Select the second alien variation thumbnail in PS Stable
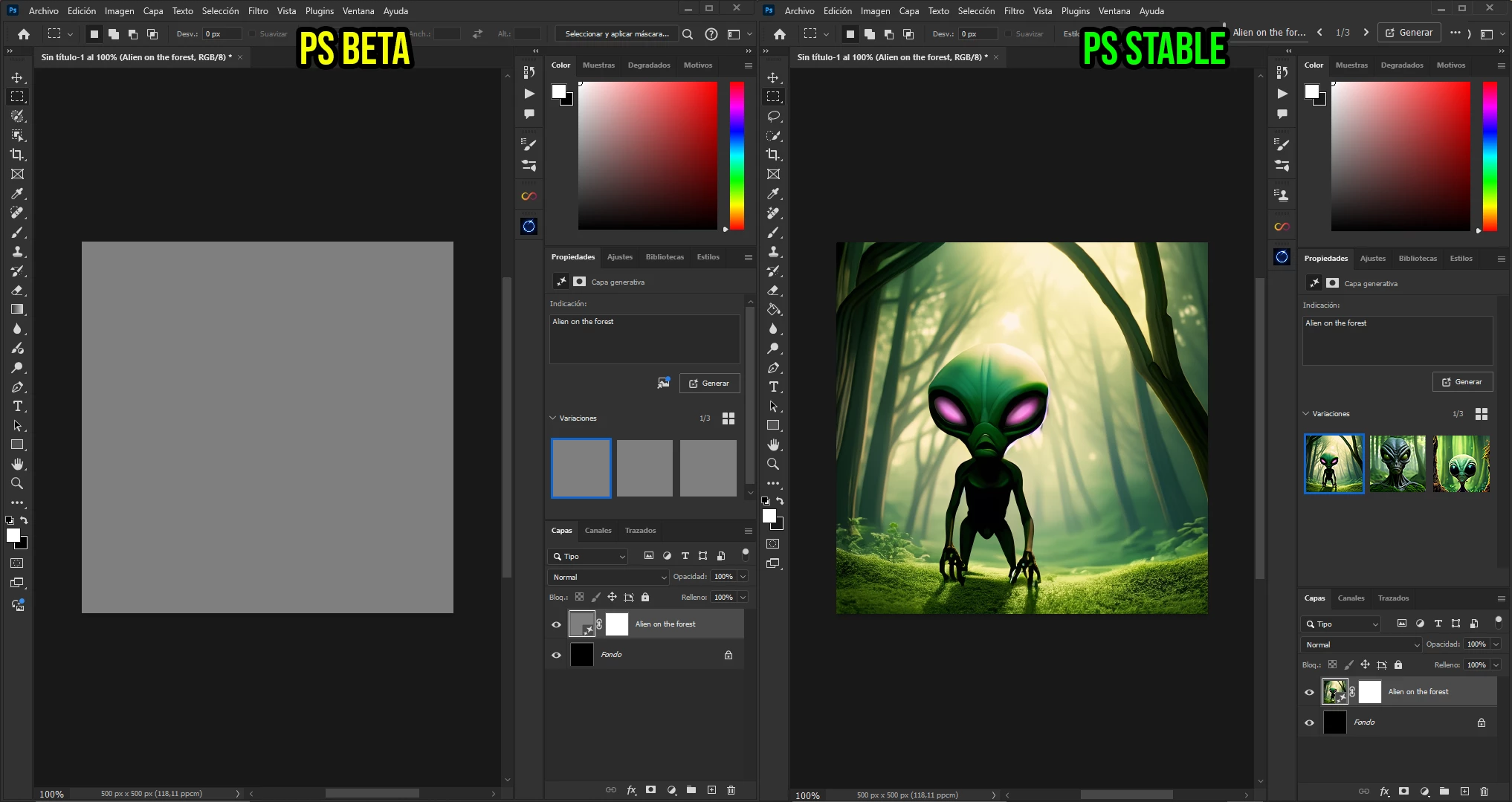Screen dimensions: 1512x802 tap(1398, 464)
